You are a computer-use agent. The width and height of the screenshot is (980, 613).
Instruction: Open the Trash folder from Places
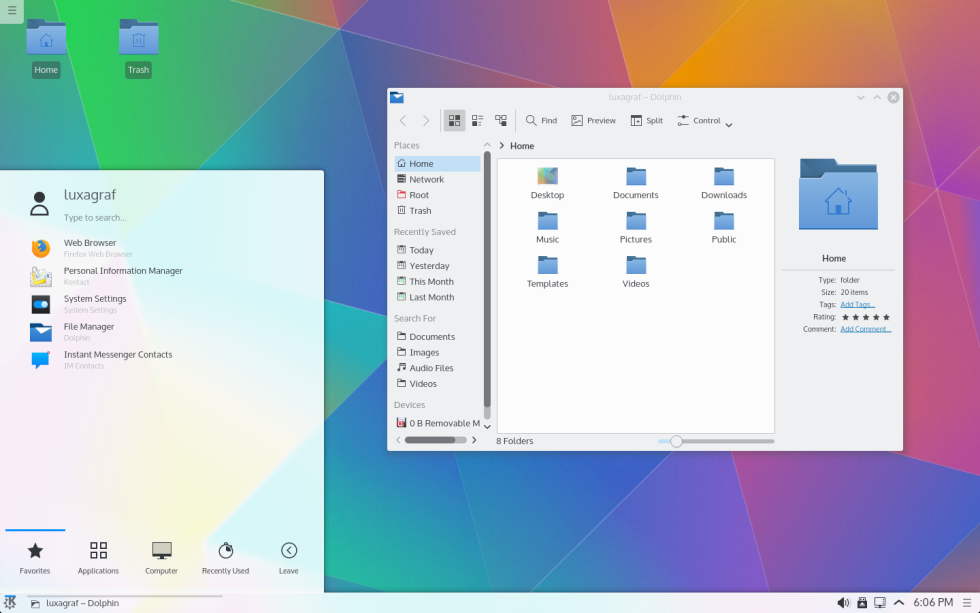417,210
